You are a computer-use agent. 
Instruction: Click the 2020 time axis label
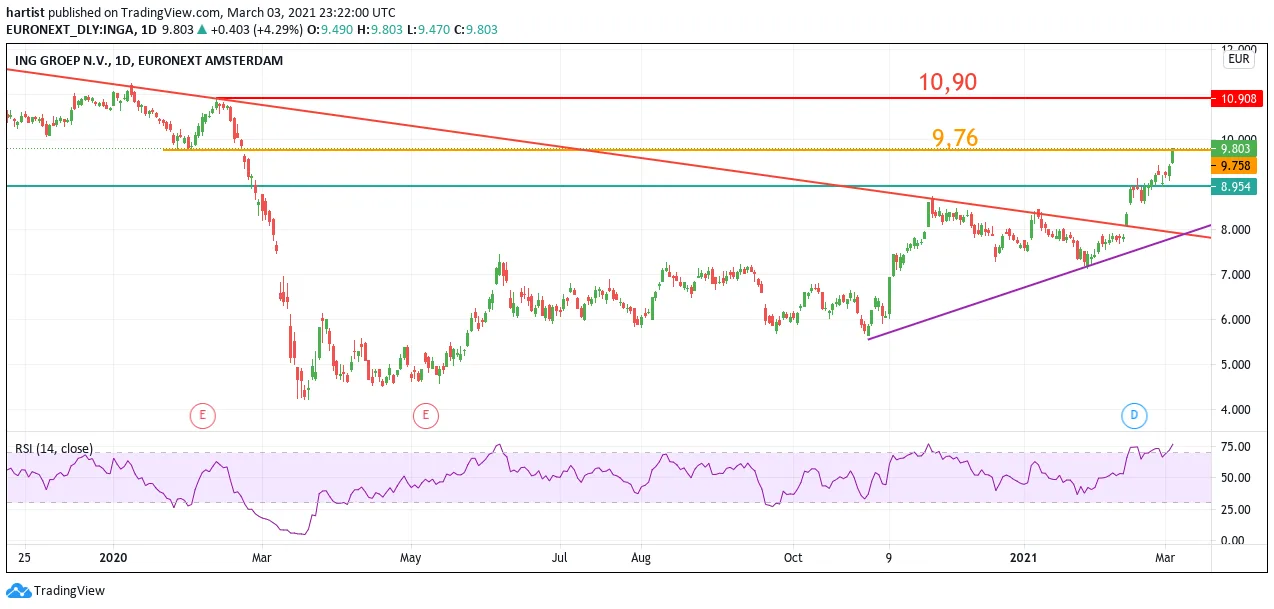(x=115, y=557)
